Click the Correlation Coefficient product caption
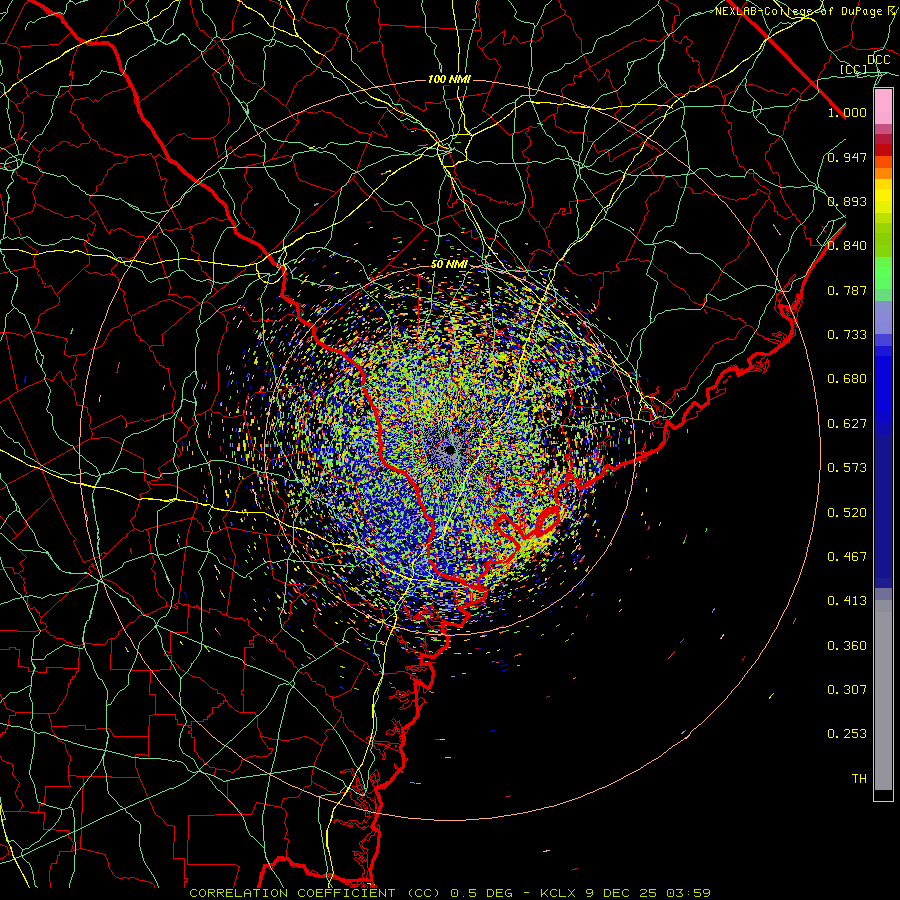Screen dimensions: 900x900 (450, 893)
